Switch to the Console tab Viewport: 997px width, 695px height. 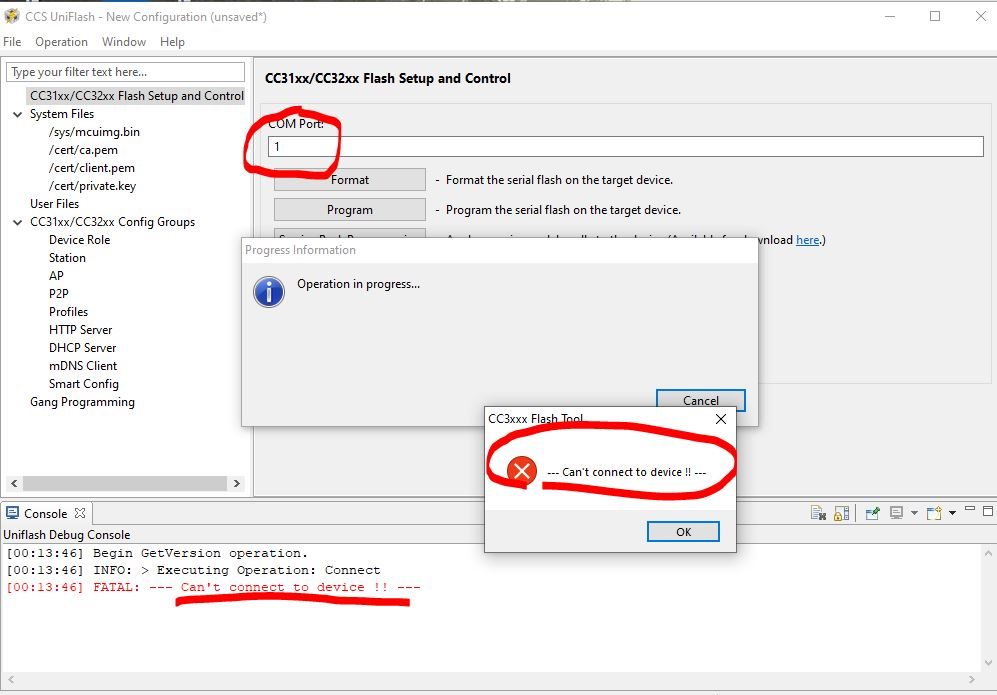[x=45, y=513]
